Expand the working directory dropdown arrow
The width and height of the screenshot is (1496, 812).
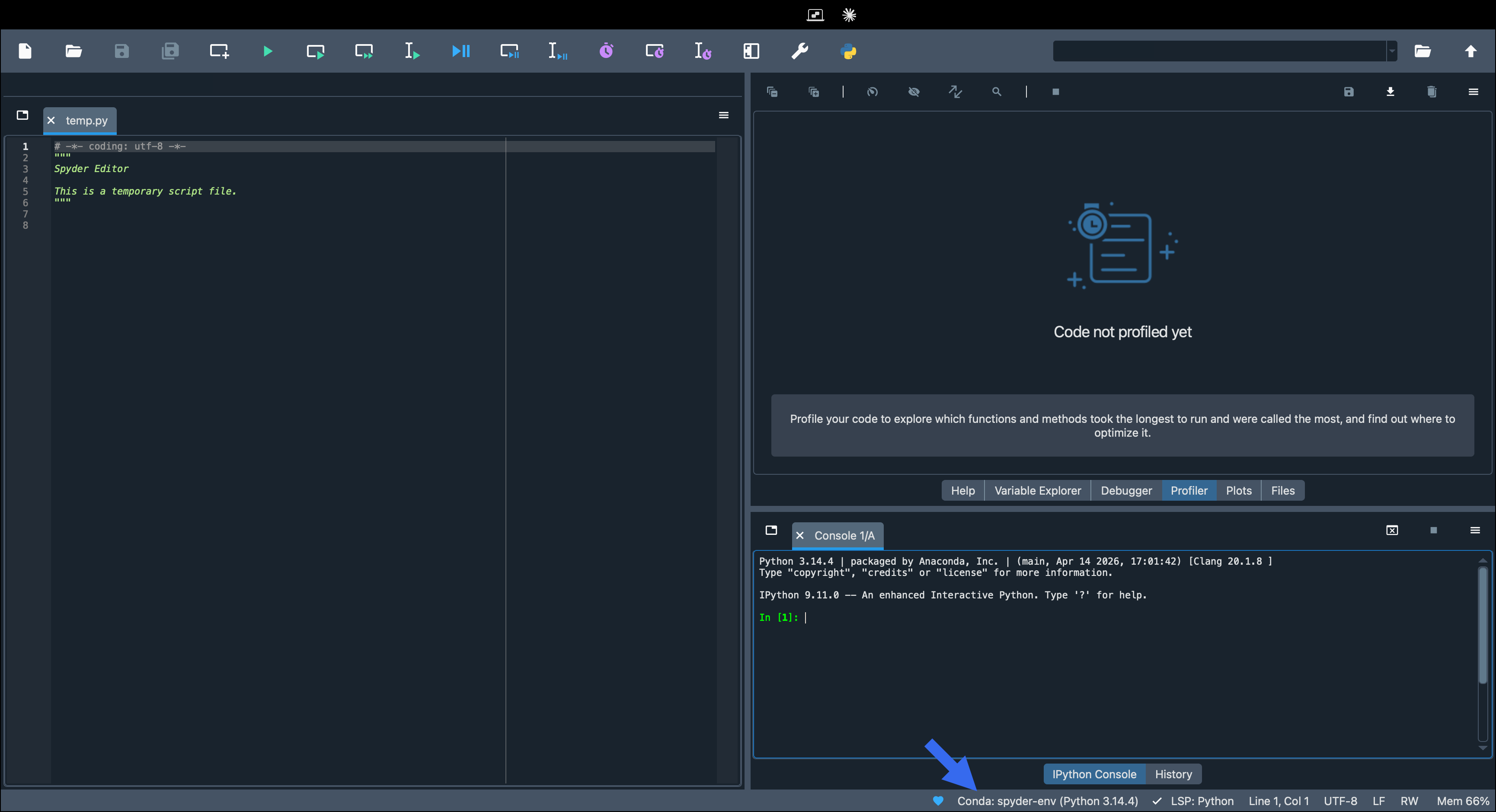pyautogui.click(x=1392, y=51)
